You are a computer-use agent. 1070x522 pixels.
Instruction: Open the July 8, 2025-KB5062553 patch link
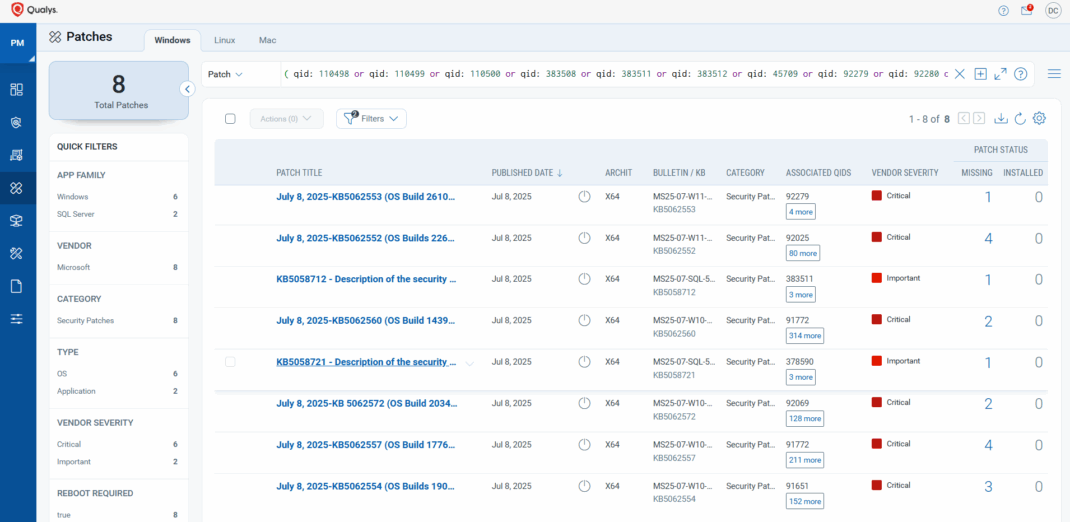pos(366,196)
